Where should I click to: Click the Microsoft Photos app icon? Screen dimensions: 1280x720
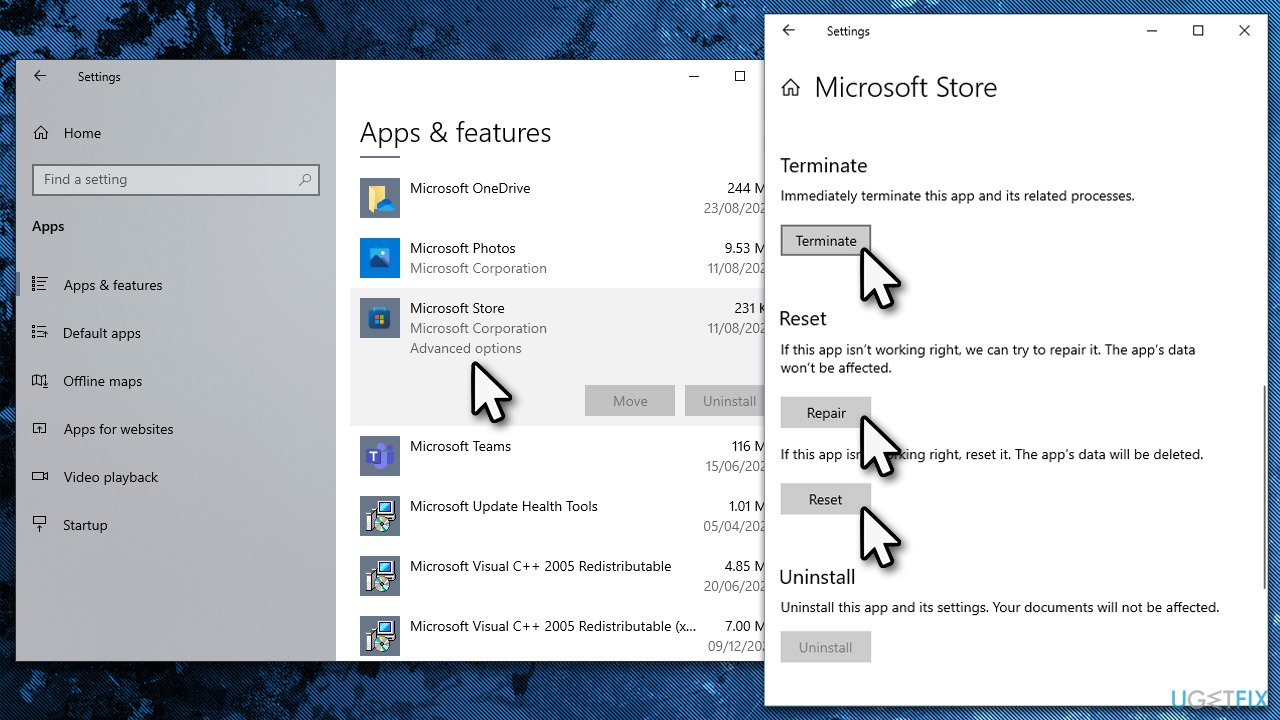pyautogui.click(x=380, y=258)
